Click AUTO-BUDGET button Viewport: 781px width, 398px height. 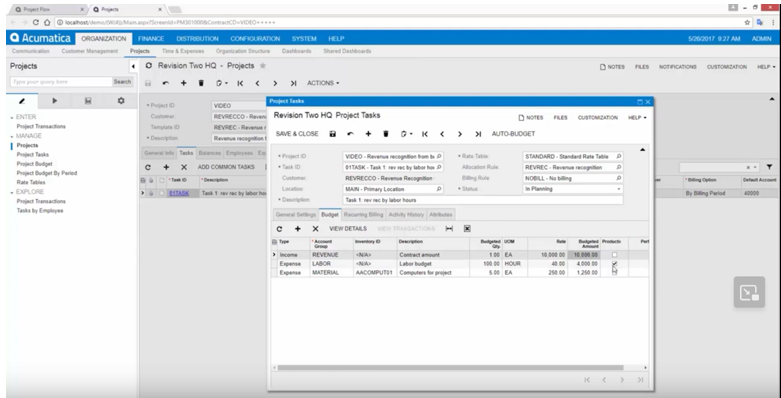tap(513, 134)
